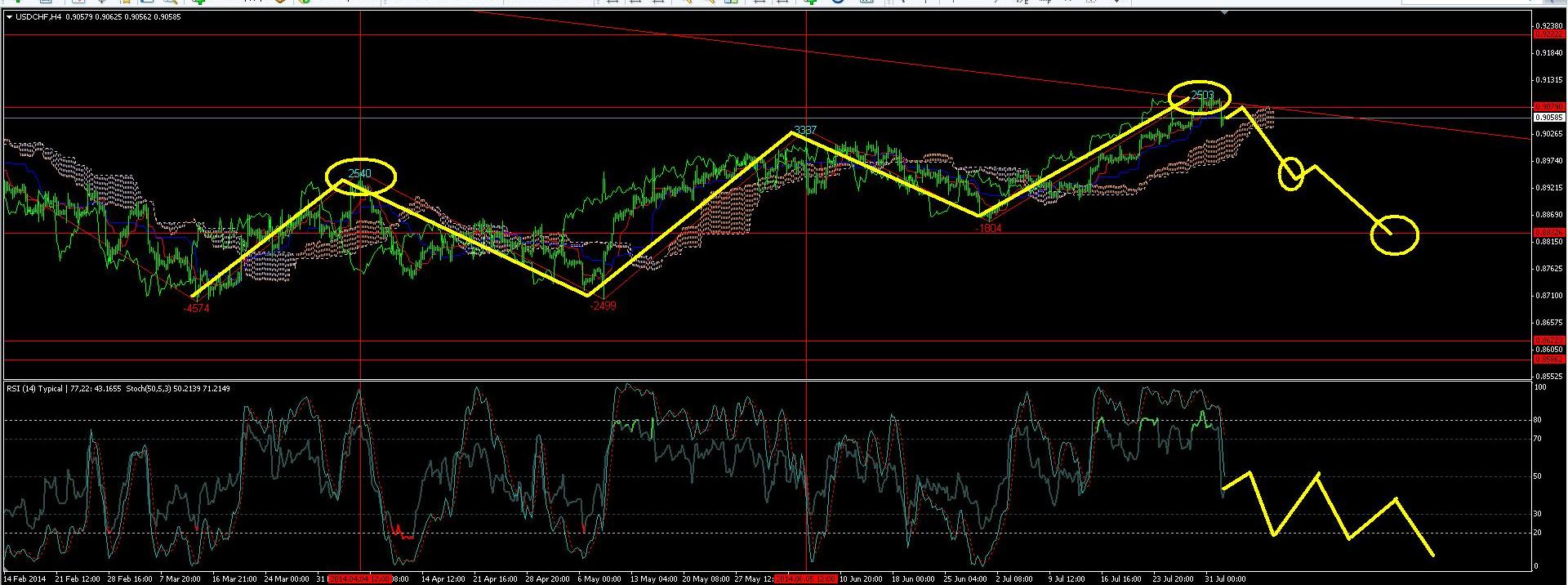The height and width of the screenshot is (585, 1568).
Task: Click the -1804 swing low label
Action: point(988,228)
